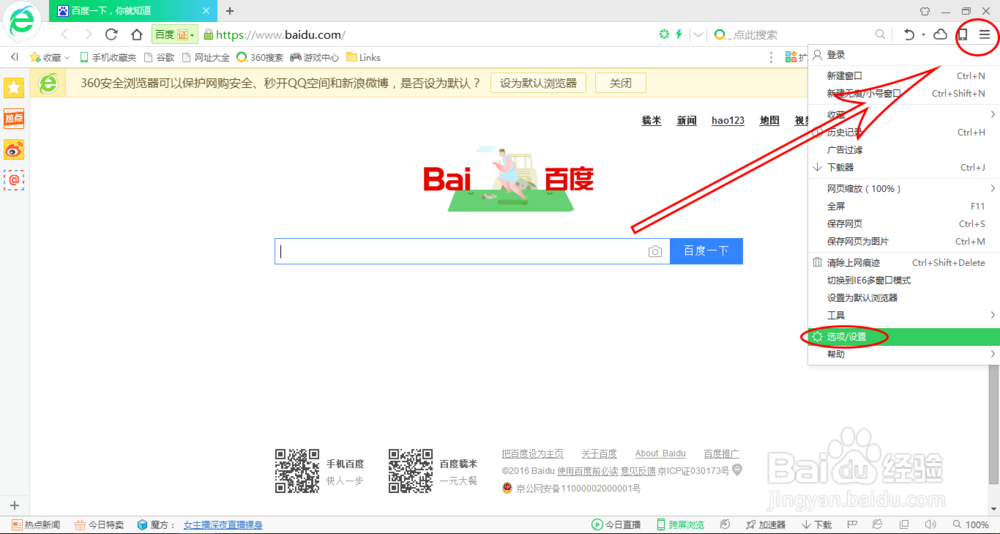Click the green circular compatibility icon
Screen dimensions: 1000x534
click(665, 34)
